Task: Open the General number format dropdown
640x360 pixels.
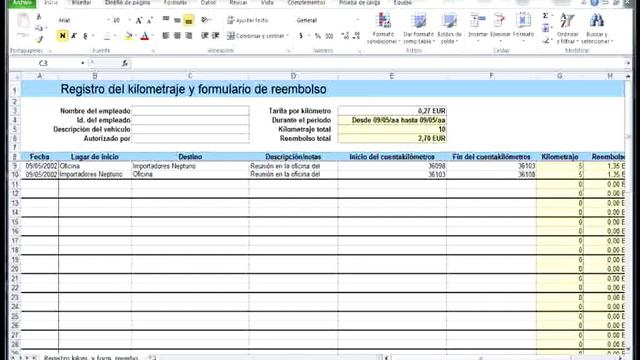Action: 358,20
